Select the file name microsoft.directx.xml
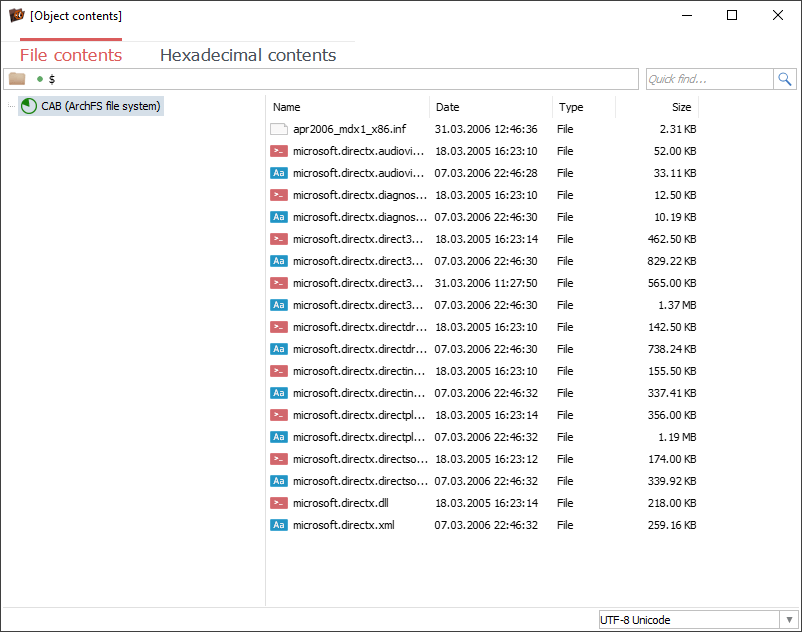This screenshot has height=632, width=802. (344, 525)
